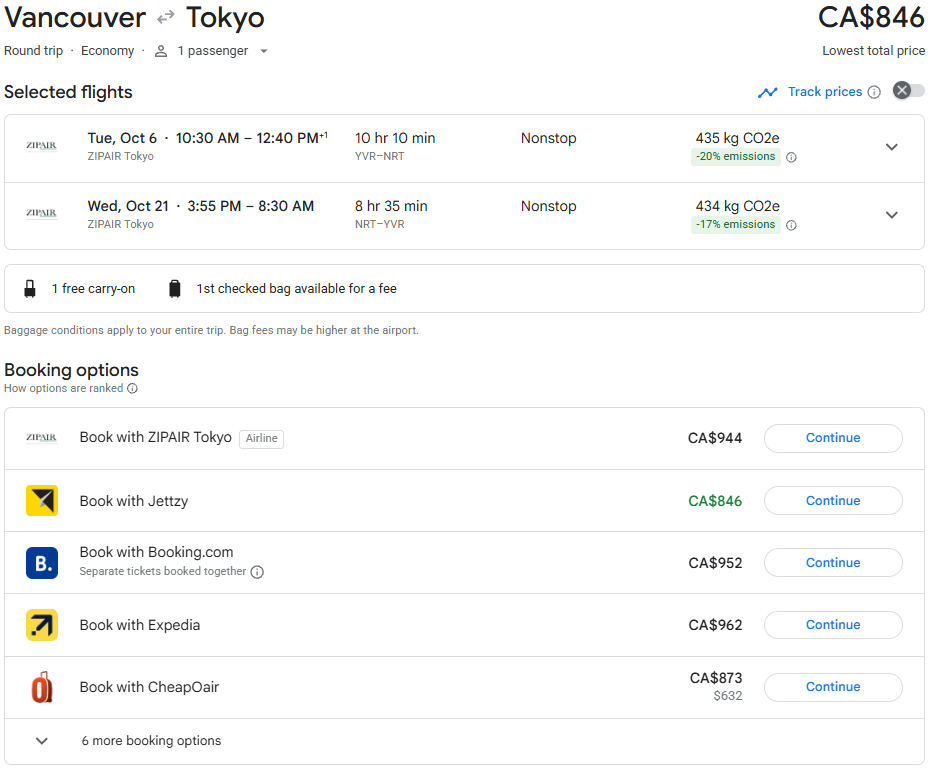
Task: Click the passenger person icon
Action: coord(161,51)
